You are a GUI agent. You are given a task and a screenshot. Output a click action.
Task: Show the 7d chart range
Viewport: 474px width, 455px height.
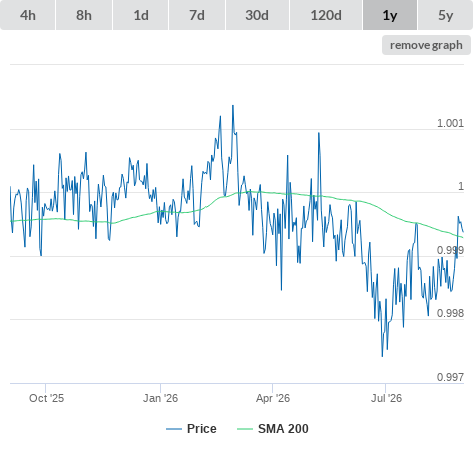pos(197,15)
